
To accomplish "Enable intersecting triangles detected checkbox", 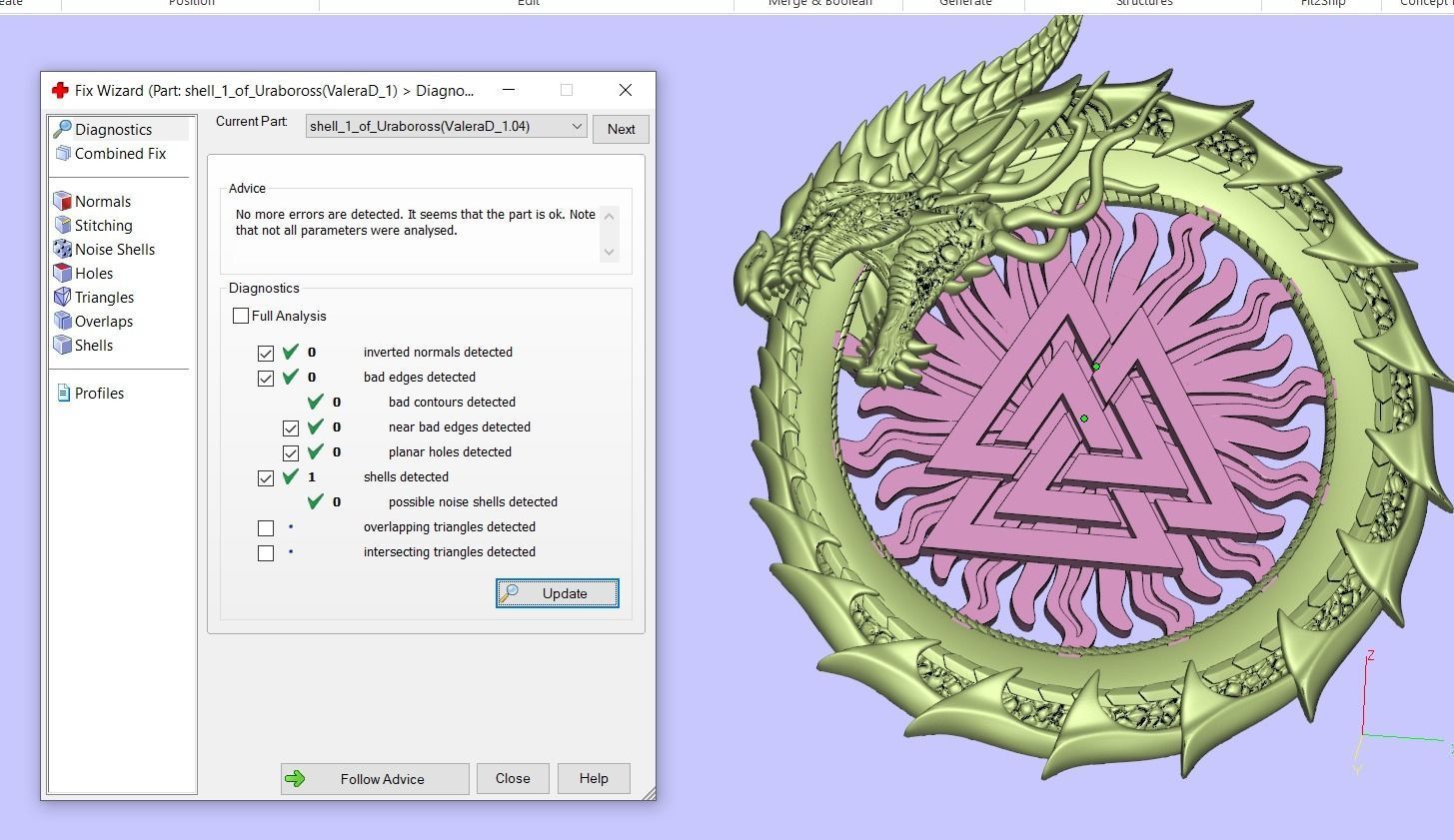I will click(266, 552).
